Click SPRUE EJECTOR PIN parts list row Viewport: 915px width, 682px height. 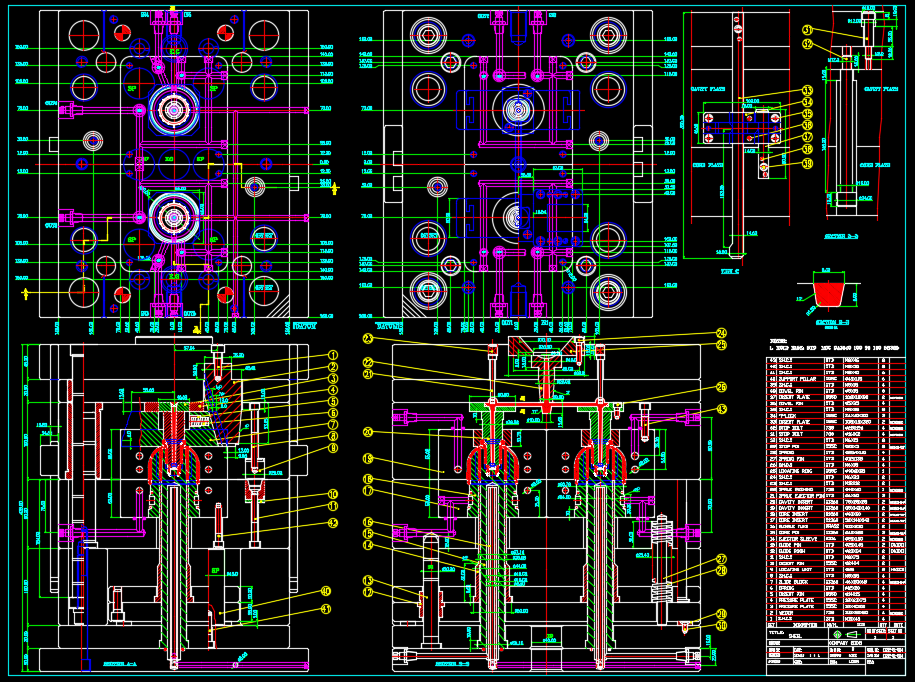(836, 496)
